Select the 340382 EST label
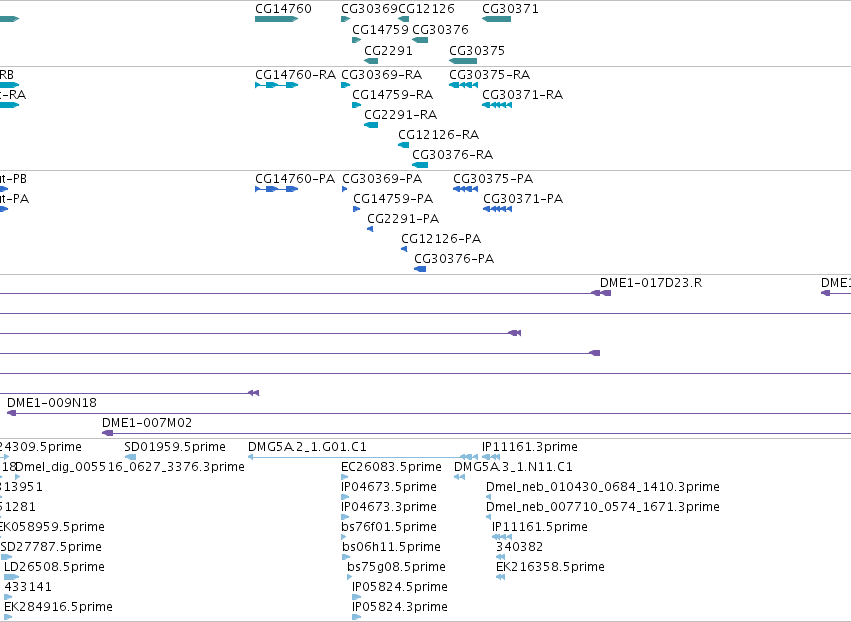 pyautogui.click(x=519, y=547)
